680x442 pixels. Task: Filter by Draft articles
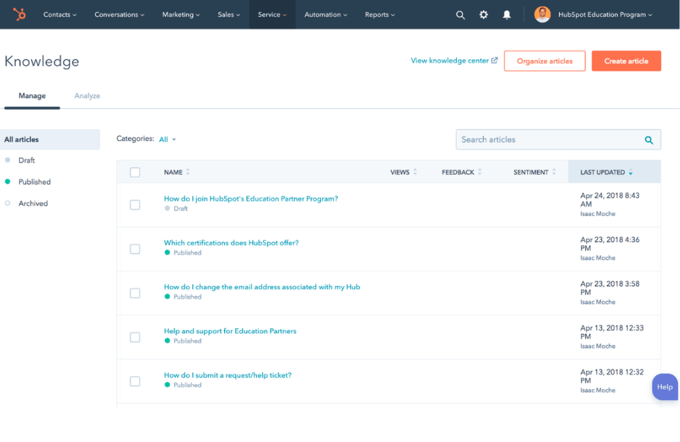point(26,160)
